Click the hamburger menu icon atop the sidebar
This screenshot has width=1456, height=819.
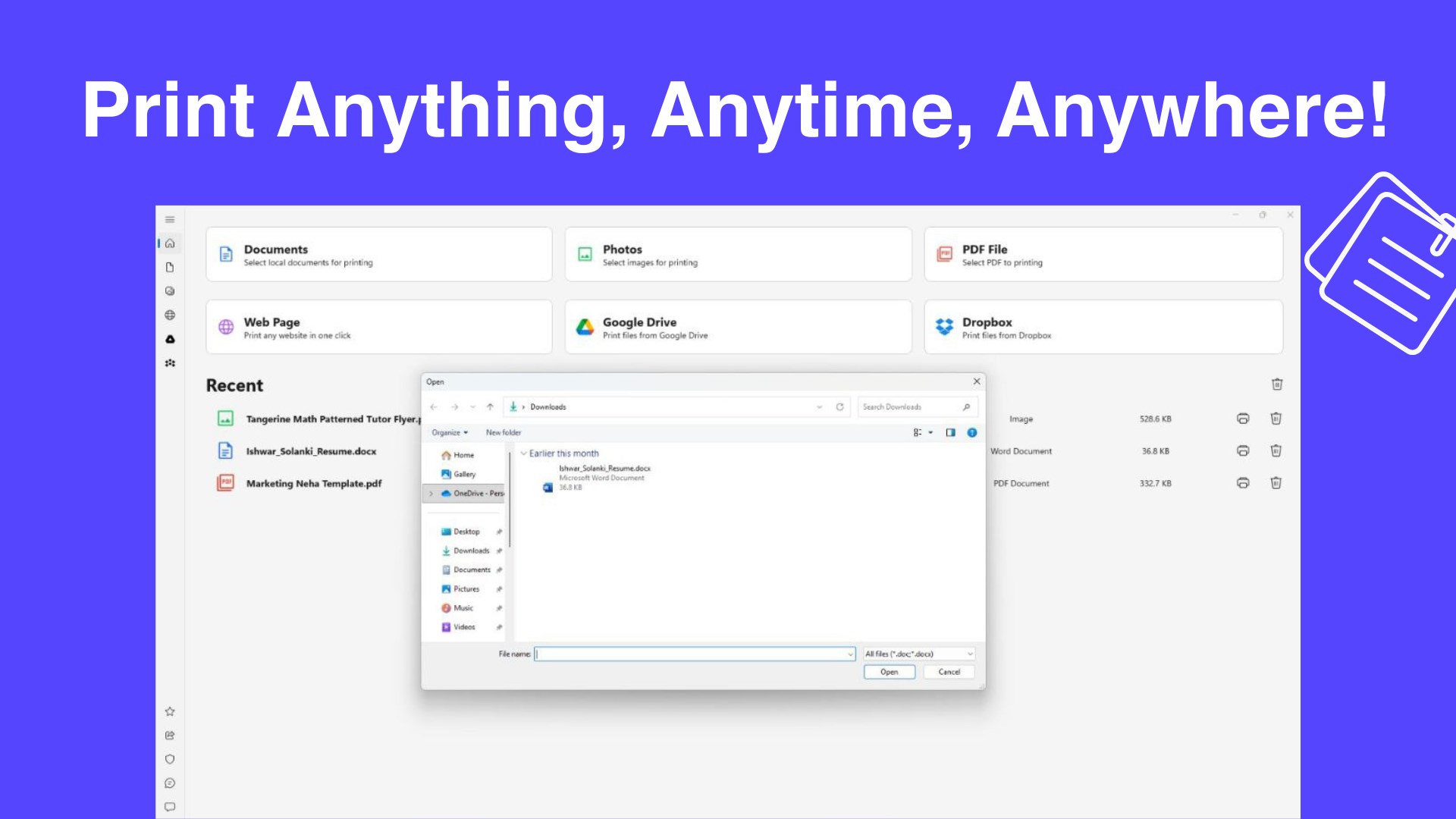(170, 219)
